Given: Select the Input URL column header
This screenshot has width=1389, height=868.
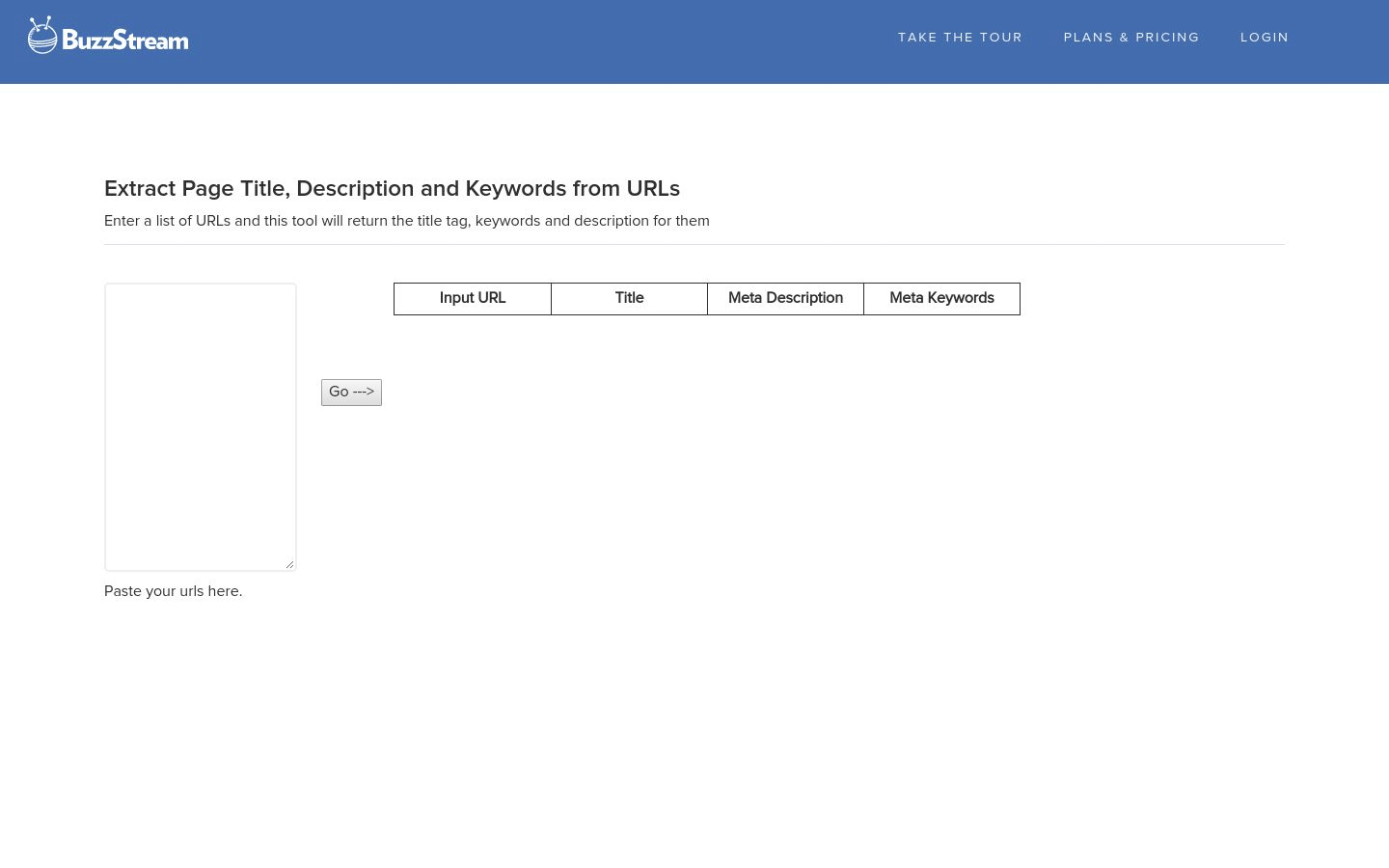Looking at the screenshot, I should [x=472, y=298].
